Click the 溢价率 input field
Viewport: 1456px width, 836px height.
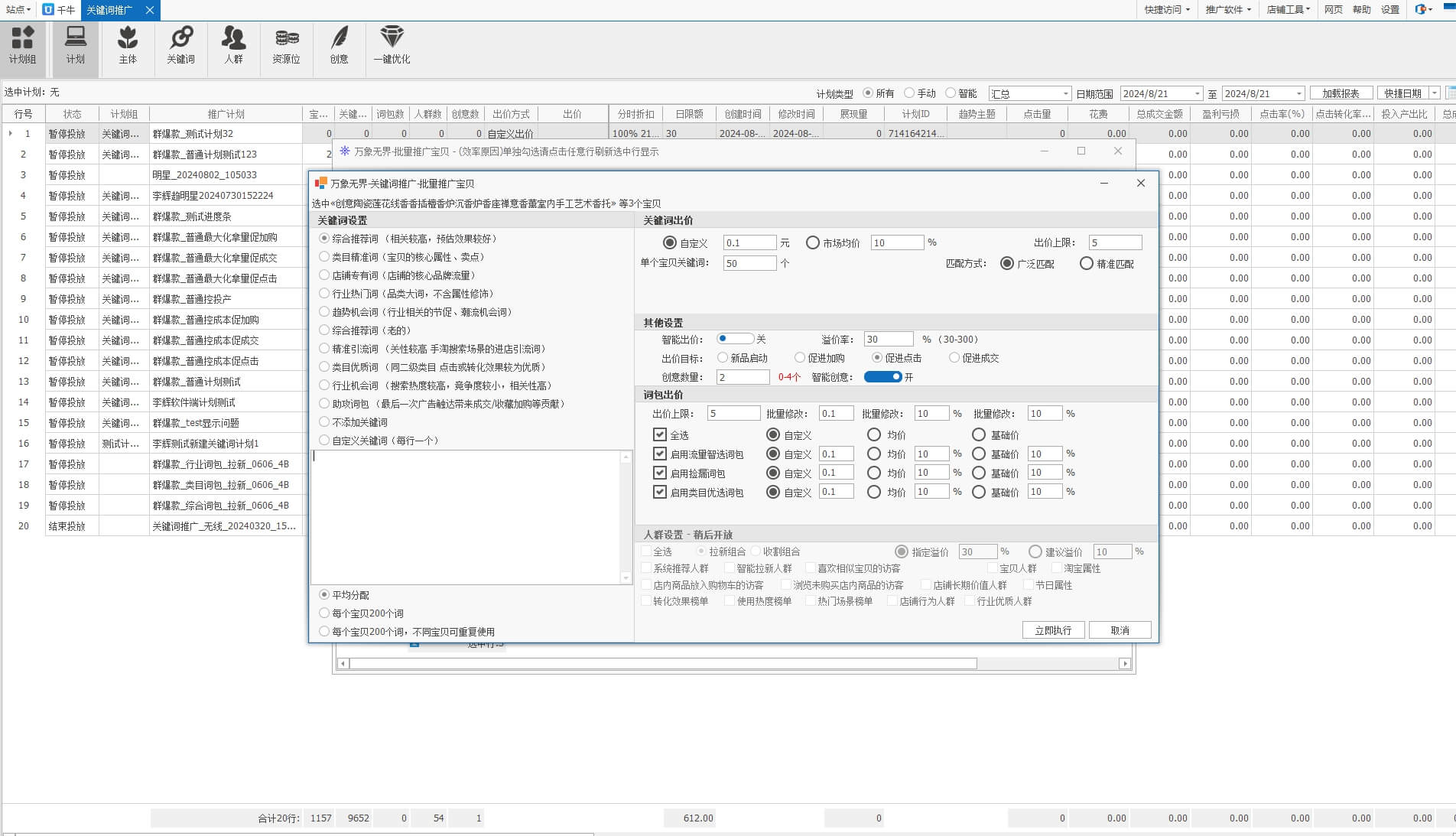888,339
